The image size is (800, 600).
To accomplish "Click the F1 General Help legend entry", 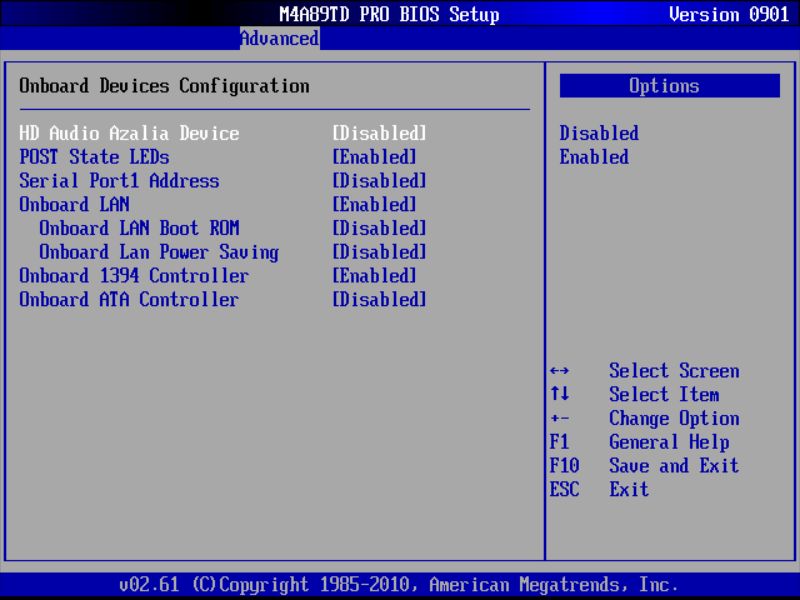I will (640, 442).
